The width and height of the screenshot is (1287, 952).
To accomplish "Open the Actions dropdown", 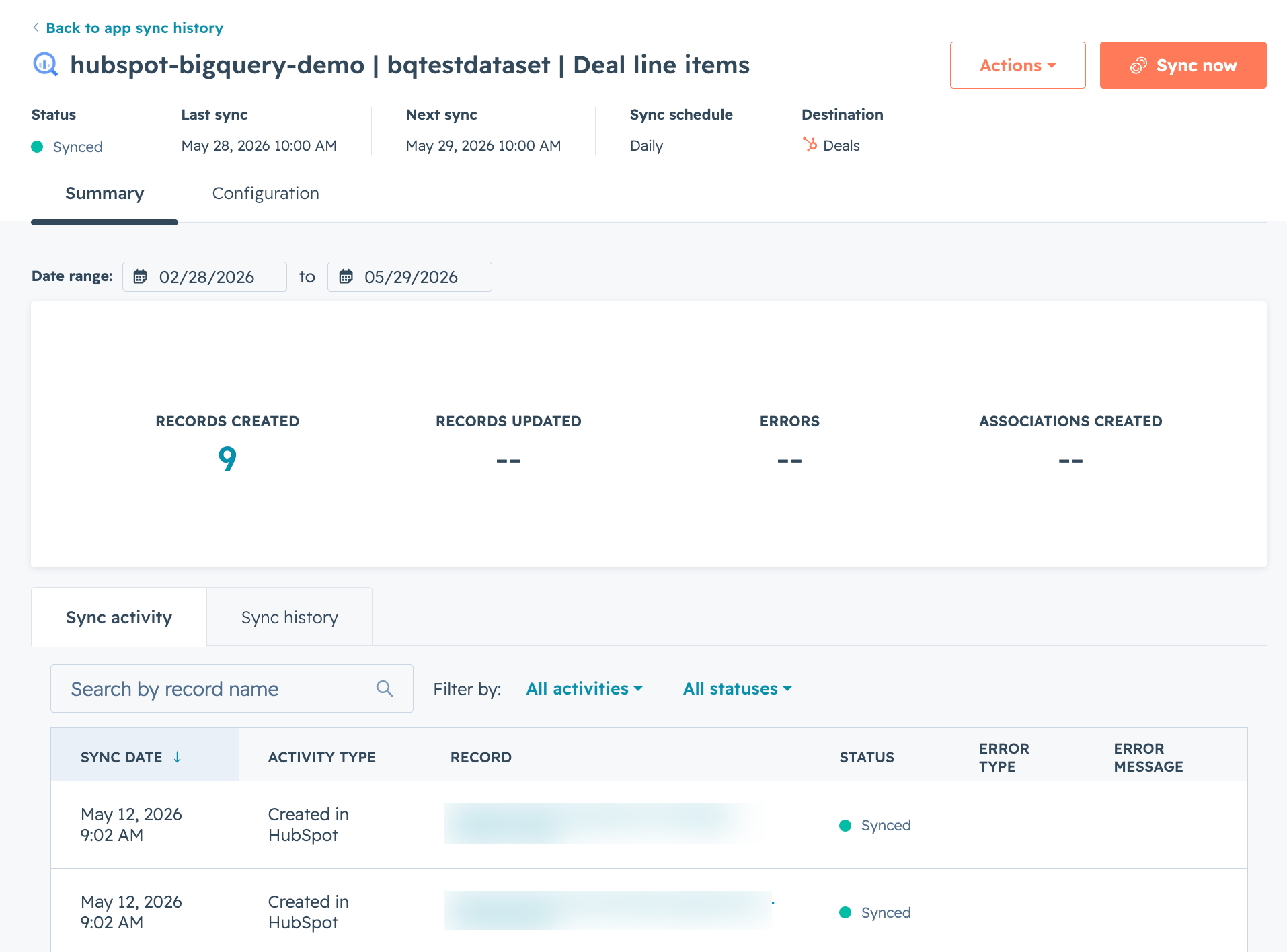I will tap(1017, 65).
